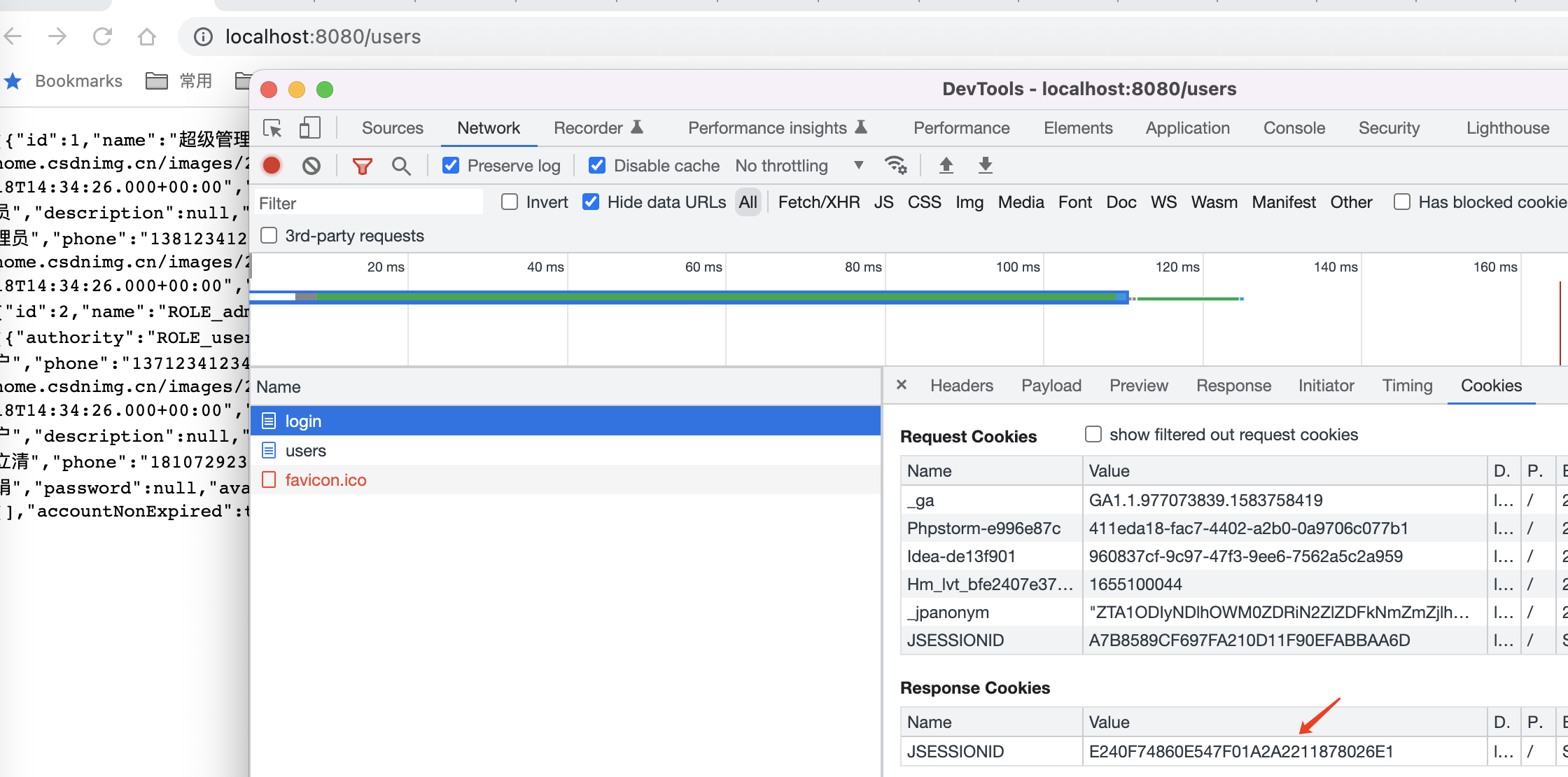Select the _jpanonym request cookie row
The width and height of the screenshot is (1568, 777).
tap(1233, 612)
